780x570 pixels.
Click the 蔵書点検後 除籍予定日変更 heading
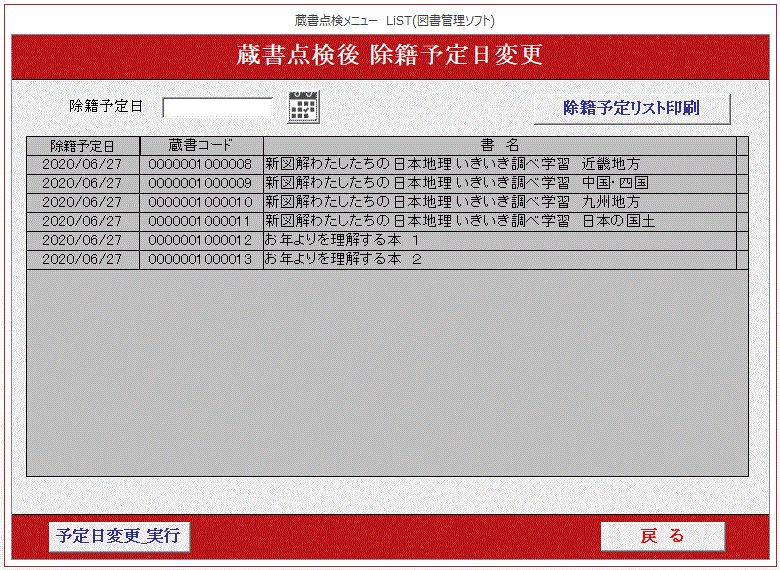(389, 55)
